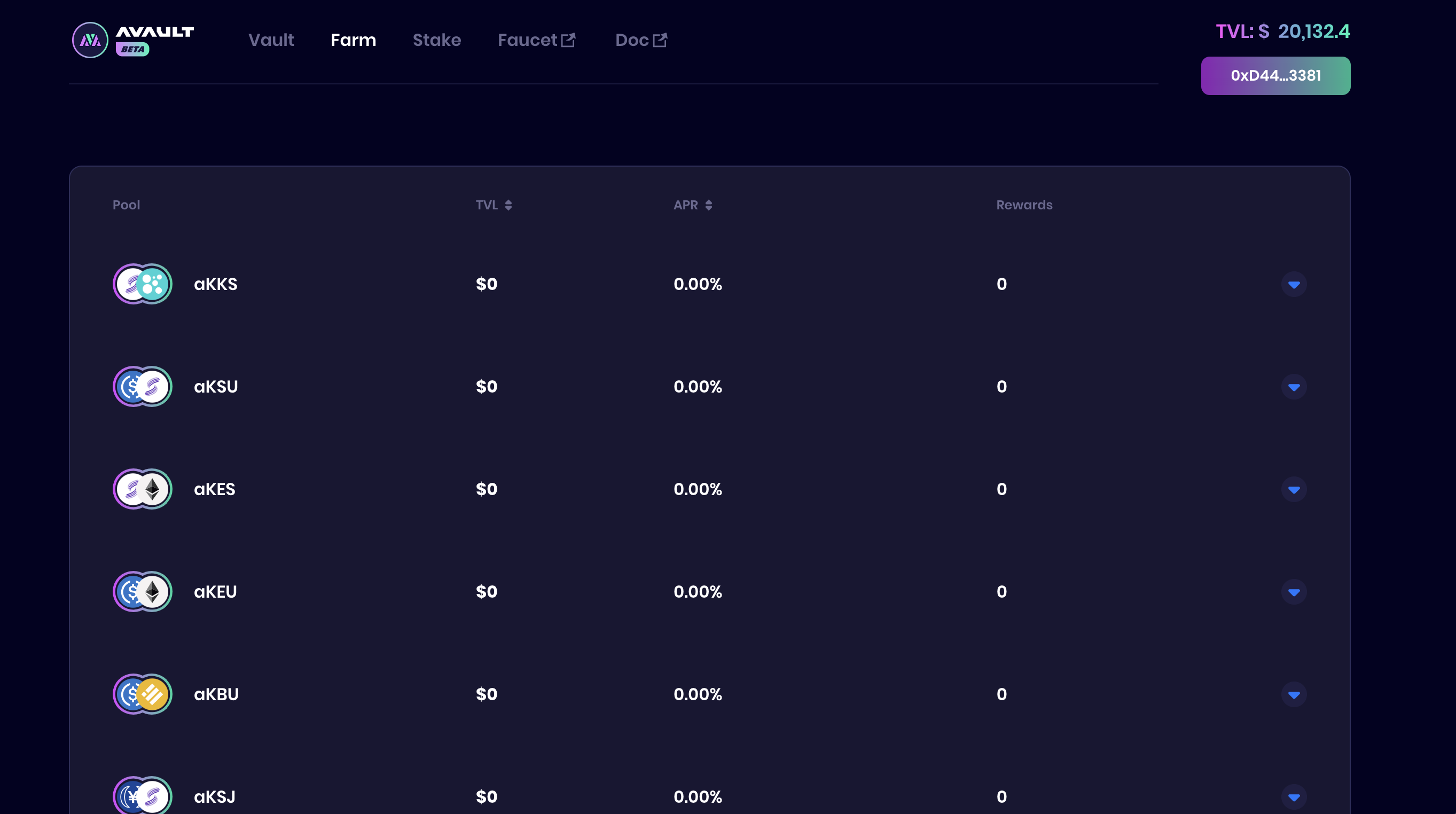The image size is (1456, 814).
Task: Sort pools by APR column arrows
Action: click(708, 205)
